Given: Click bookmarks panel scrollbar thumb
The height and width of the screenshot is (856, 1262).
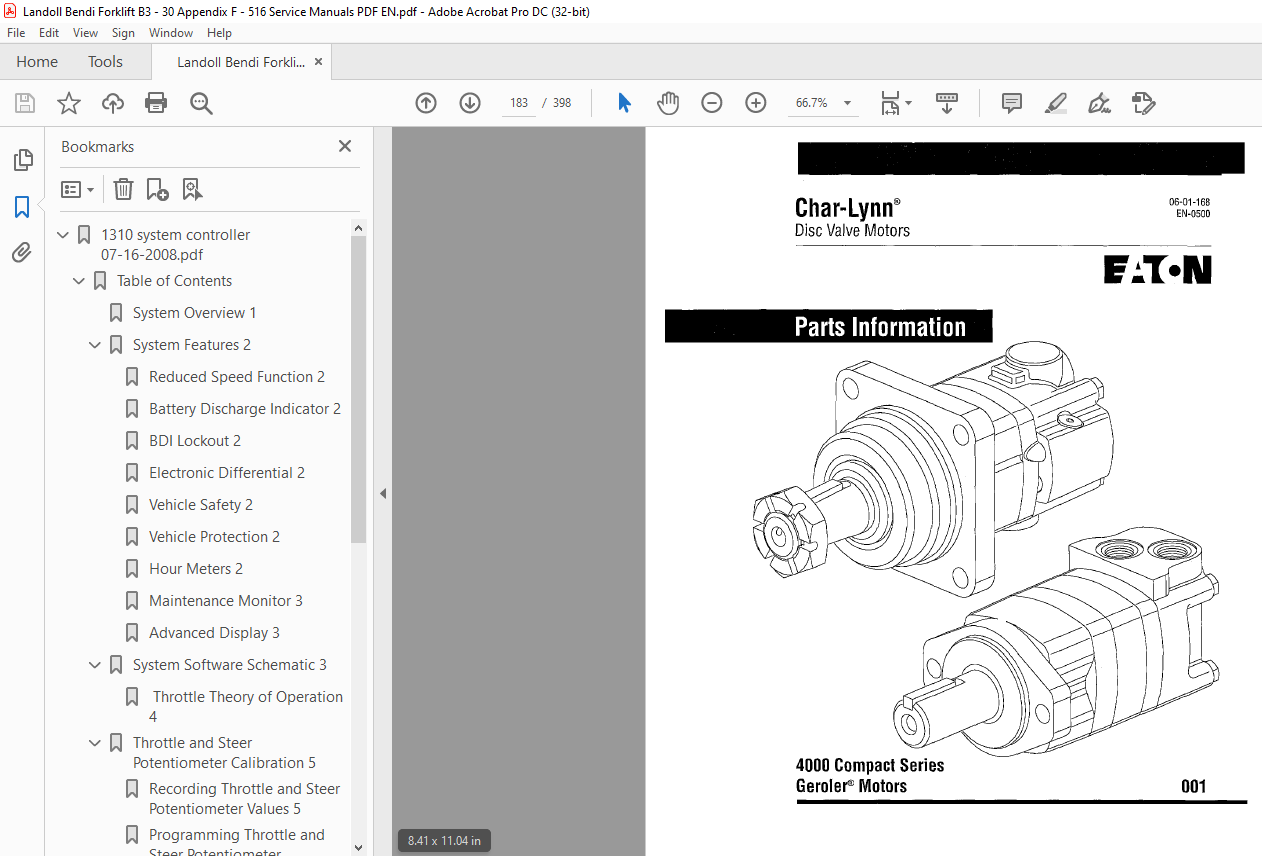Looking at the screenshot, I should [x=359, y=390].
